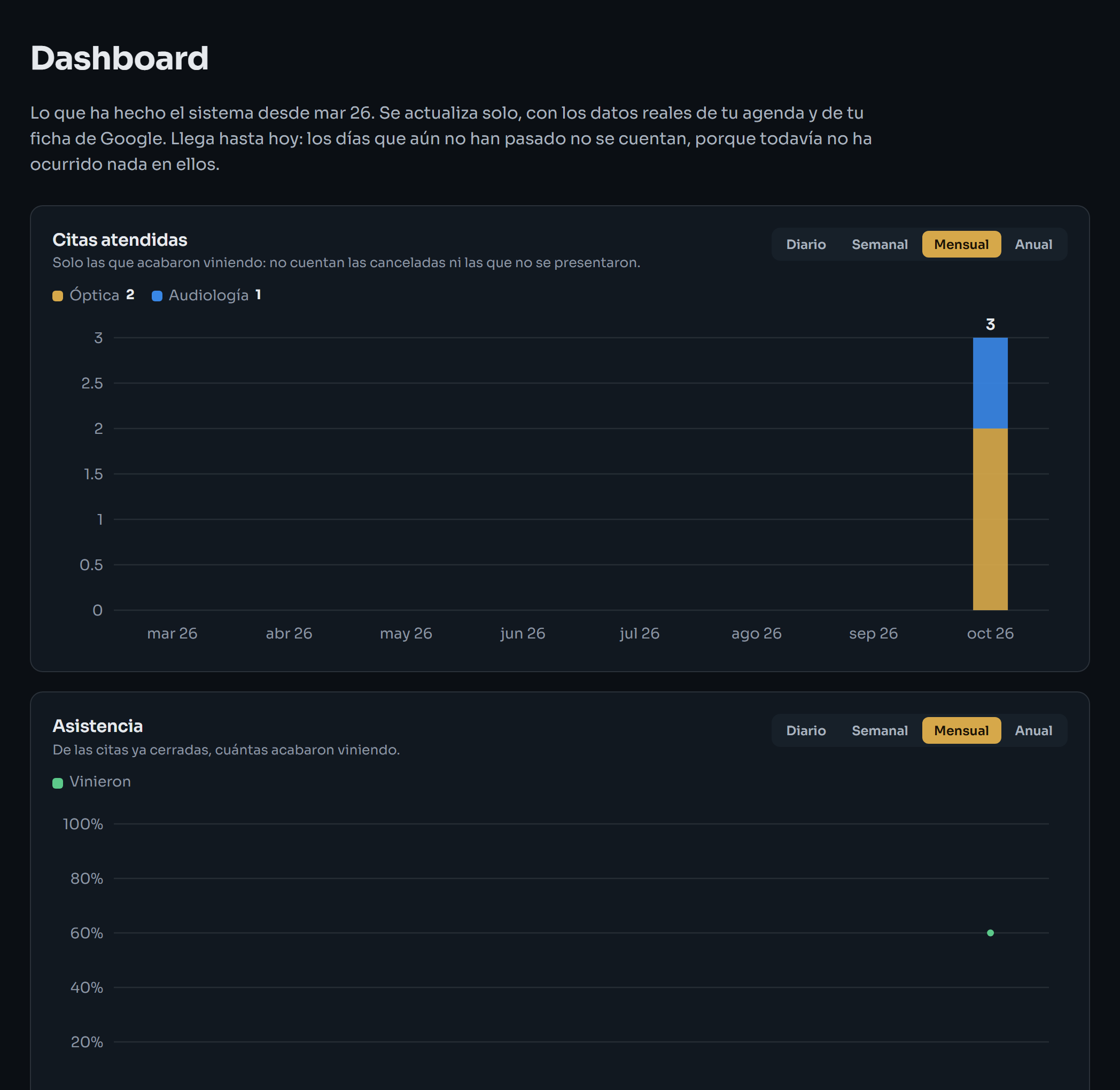Image resolution: width=1120 pixels, height=1090 pixels.
Task: Select Semanal view in Asistencia card
Action: click(x=880, y=730)
